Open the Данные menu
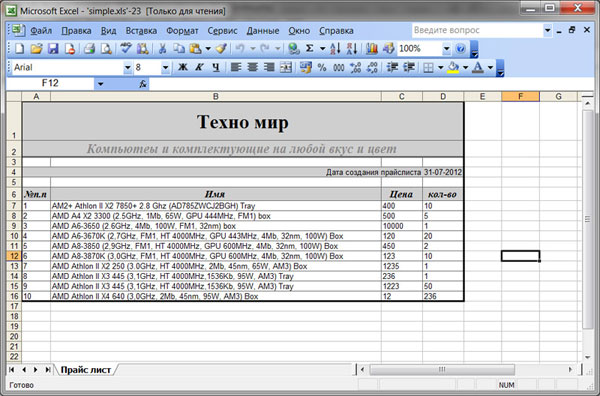The width and height of the screenshot is (600, 396). [263, 31]
